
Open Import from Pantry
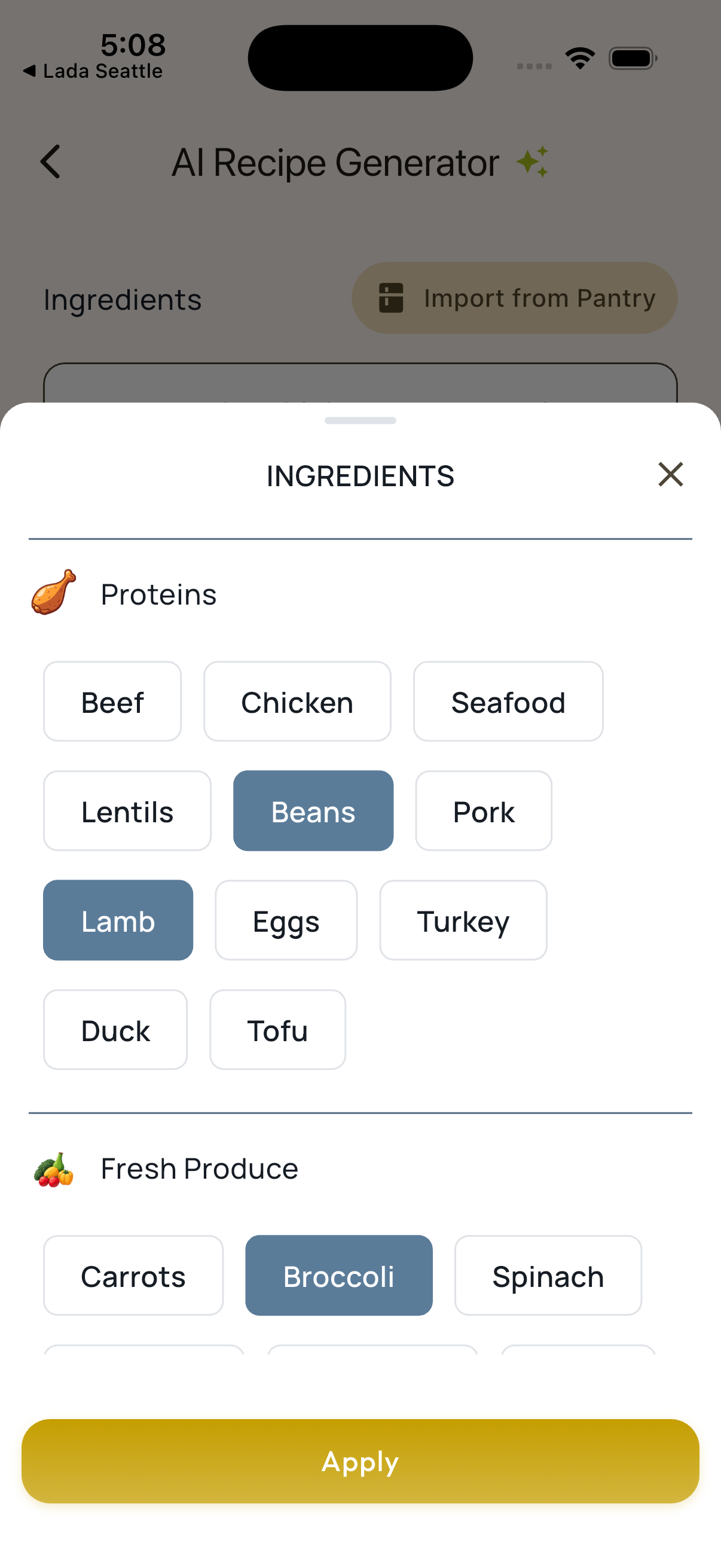514,298
